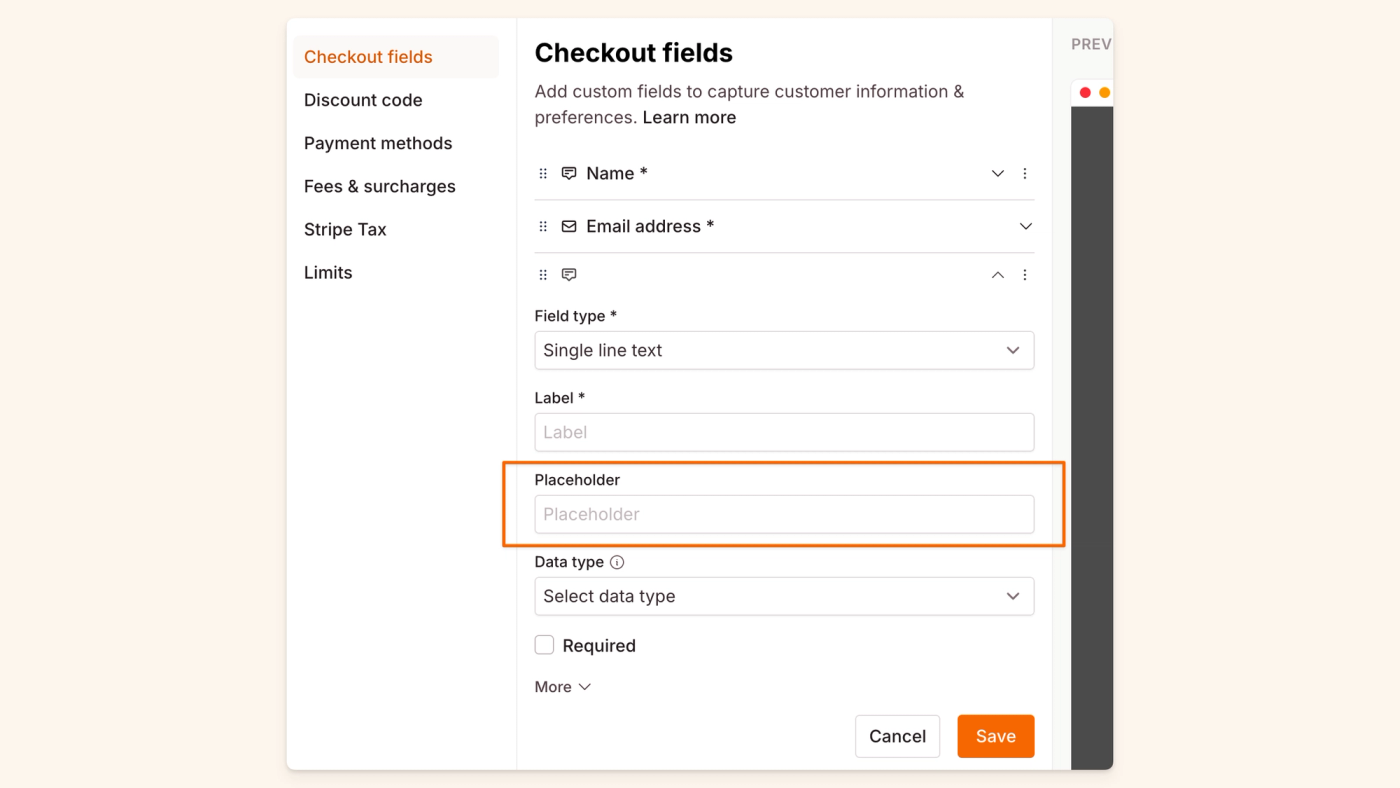Select Fees & surcharges in sidebar

click(x=380, y=186)
